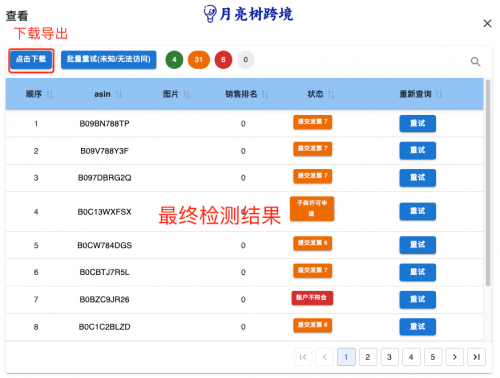Click the orange badge showing 31
This screenshot has width=500, height=378.
click(x=199, y=60)
